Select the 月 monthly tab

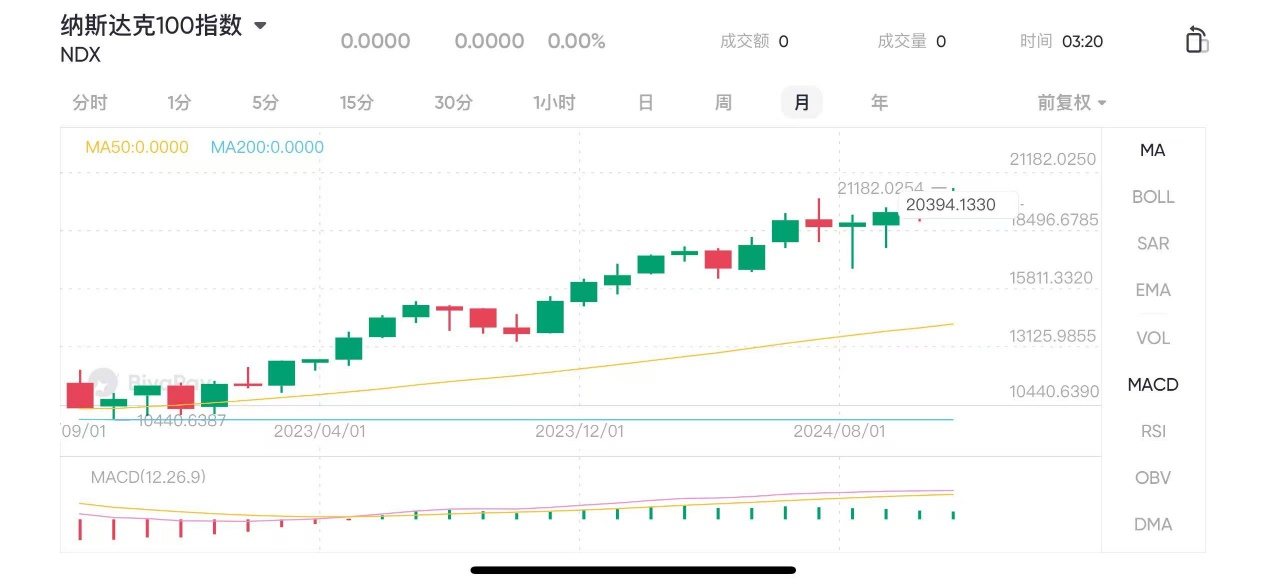click(802, 102)
